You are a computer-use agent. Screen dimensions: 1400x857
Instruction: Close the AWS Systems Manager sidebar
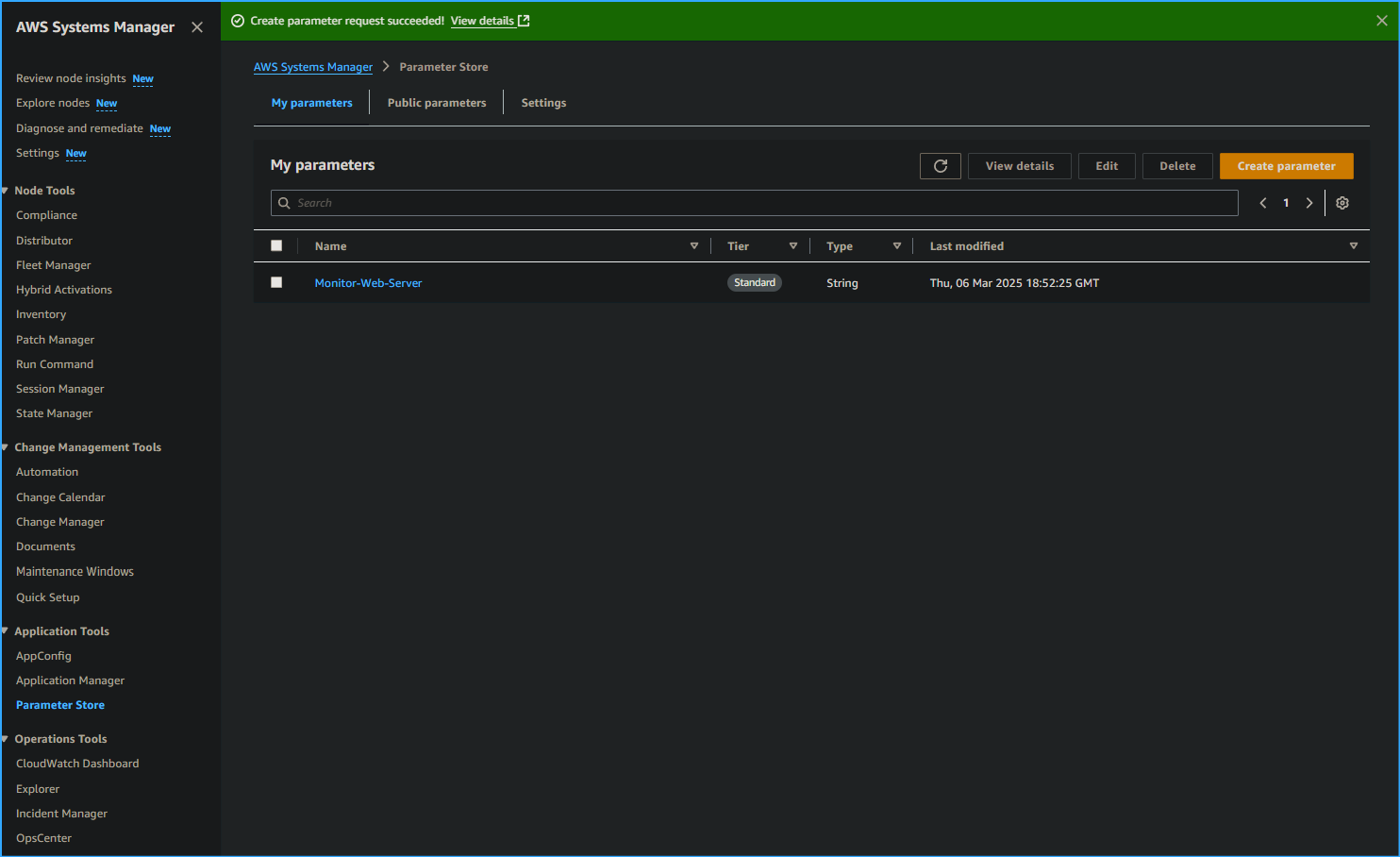pos(197,26)
